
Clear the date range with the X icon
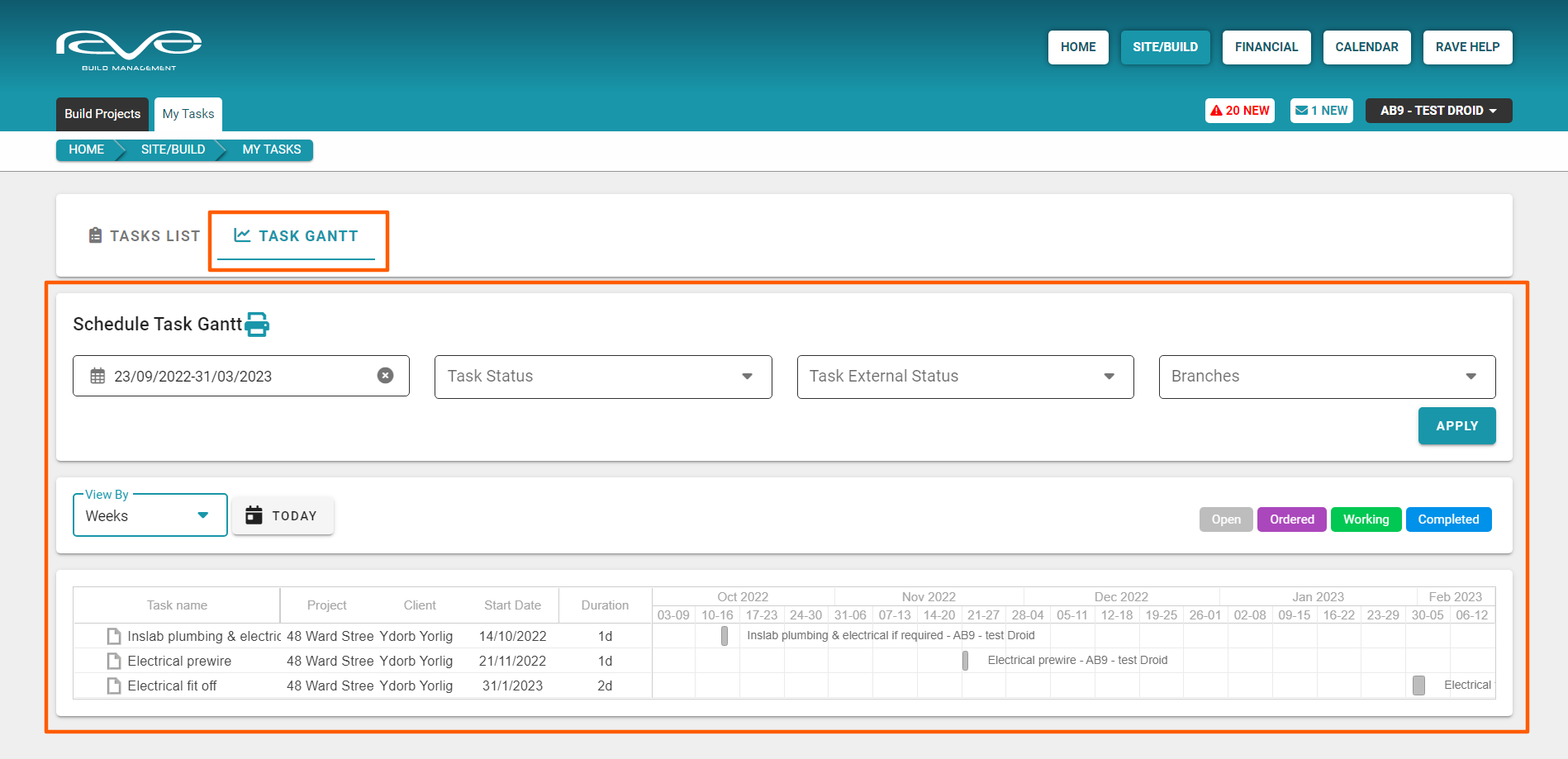click(385, 376)
